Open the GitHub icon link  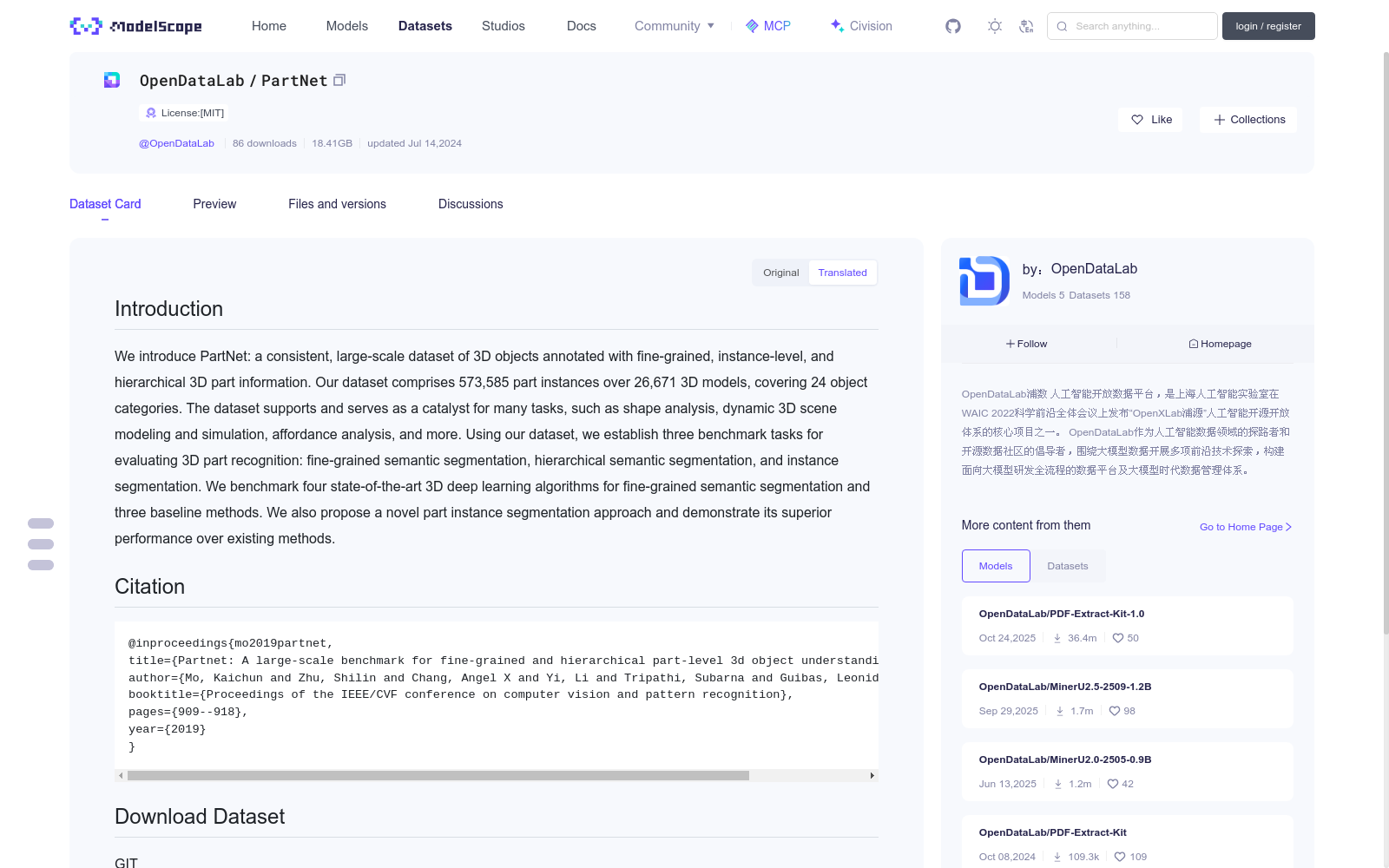point(953,26)
